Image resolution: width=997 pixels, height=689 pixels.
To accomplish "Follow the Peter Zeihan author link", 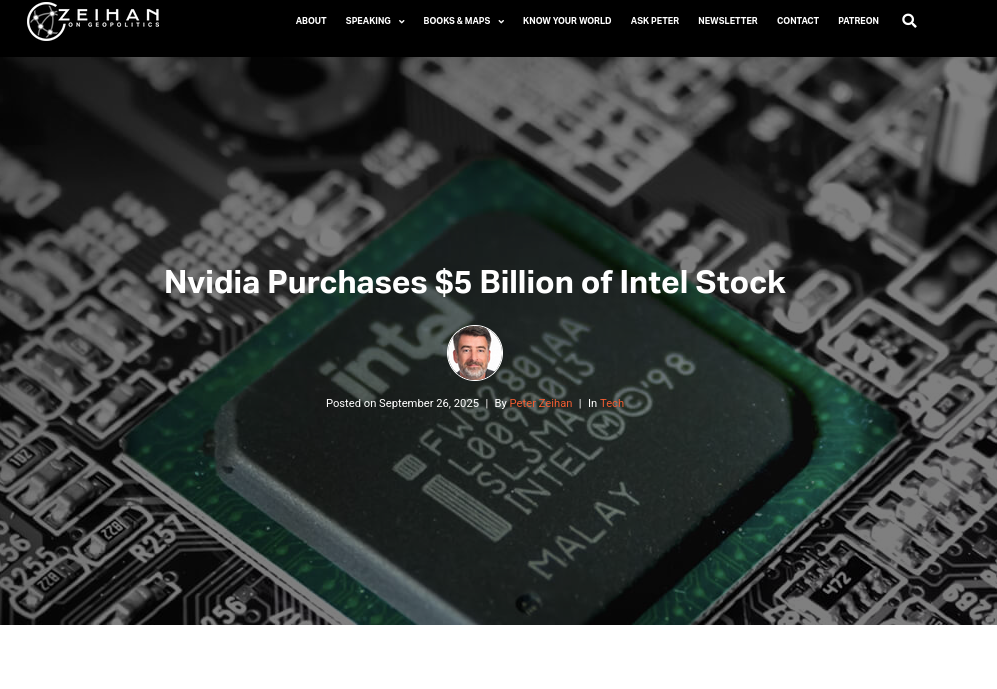I will 540,403.
